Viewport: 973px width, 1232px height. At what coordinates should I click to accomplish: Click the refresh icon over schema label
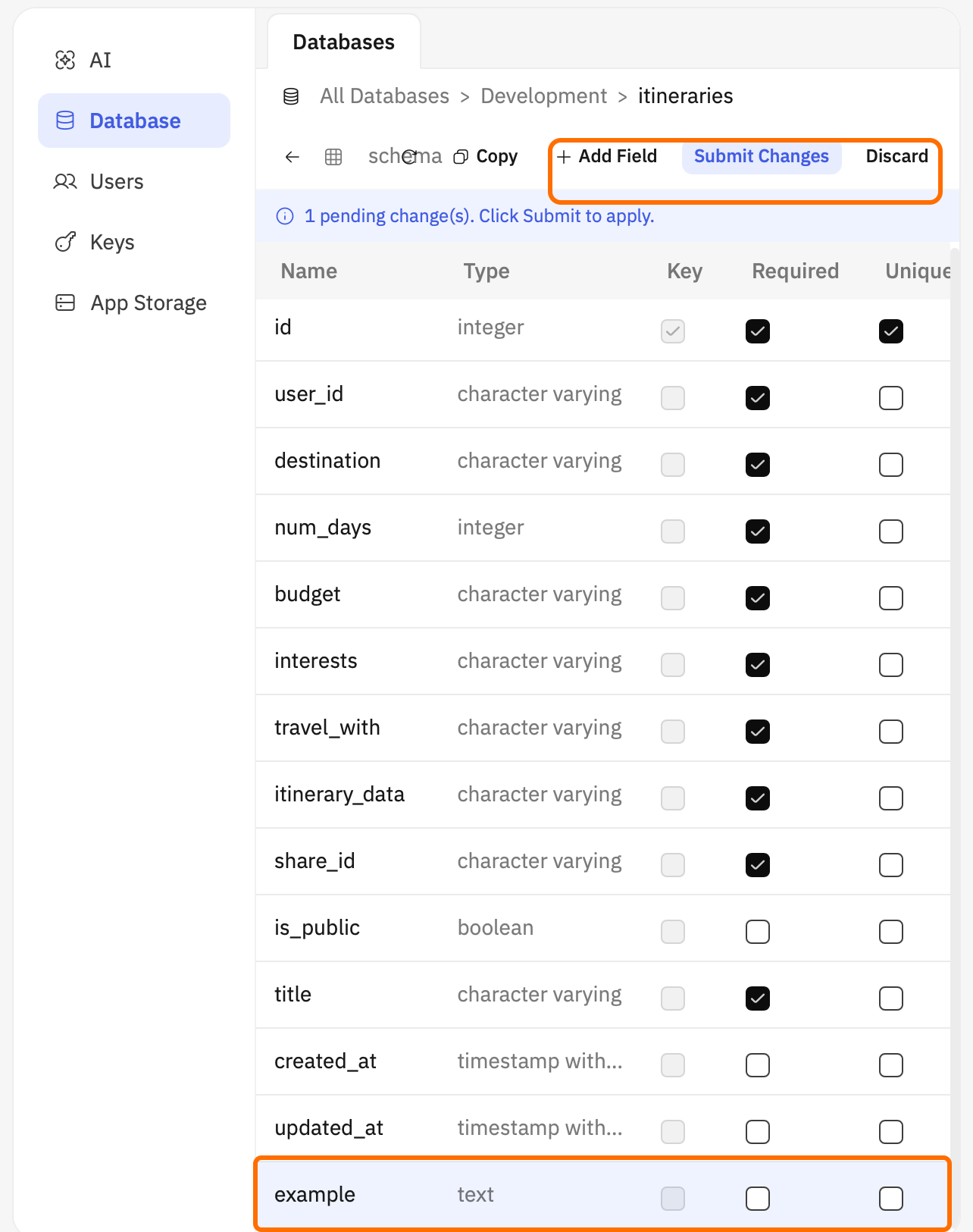click(409, 156)
